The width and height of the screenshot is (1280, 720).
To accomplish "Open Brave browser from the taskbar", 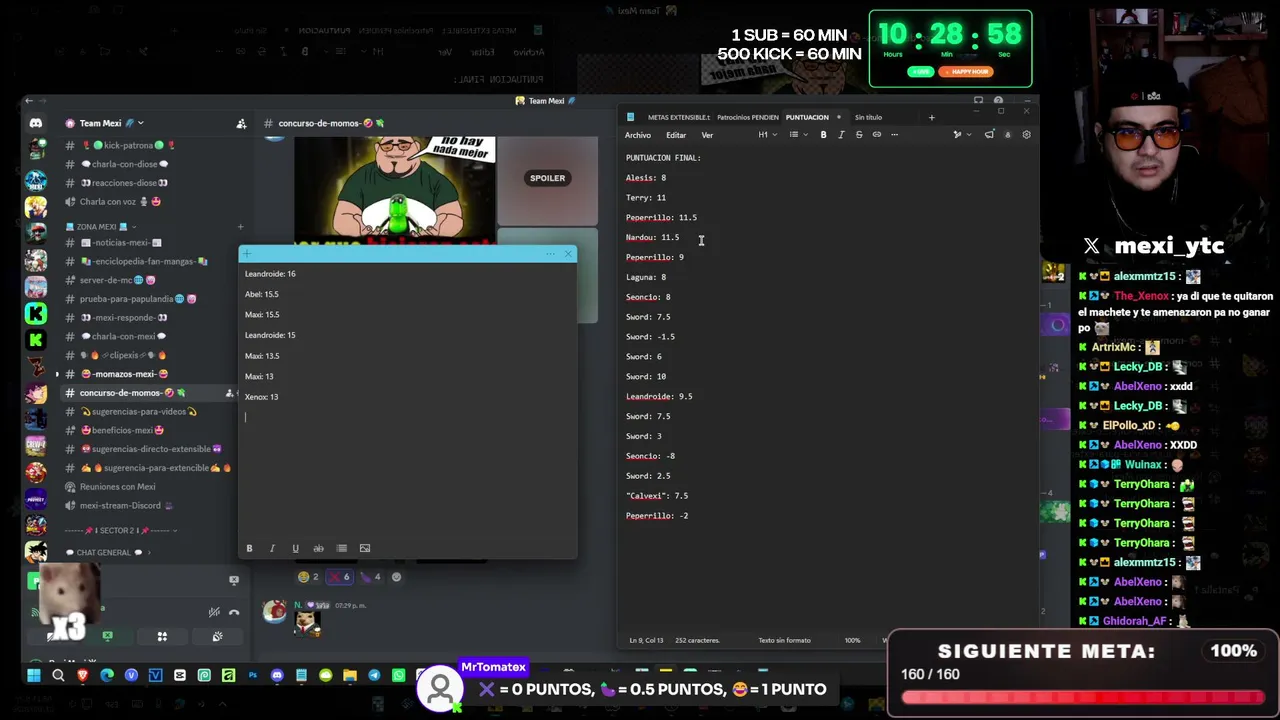I will 82,675.
